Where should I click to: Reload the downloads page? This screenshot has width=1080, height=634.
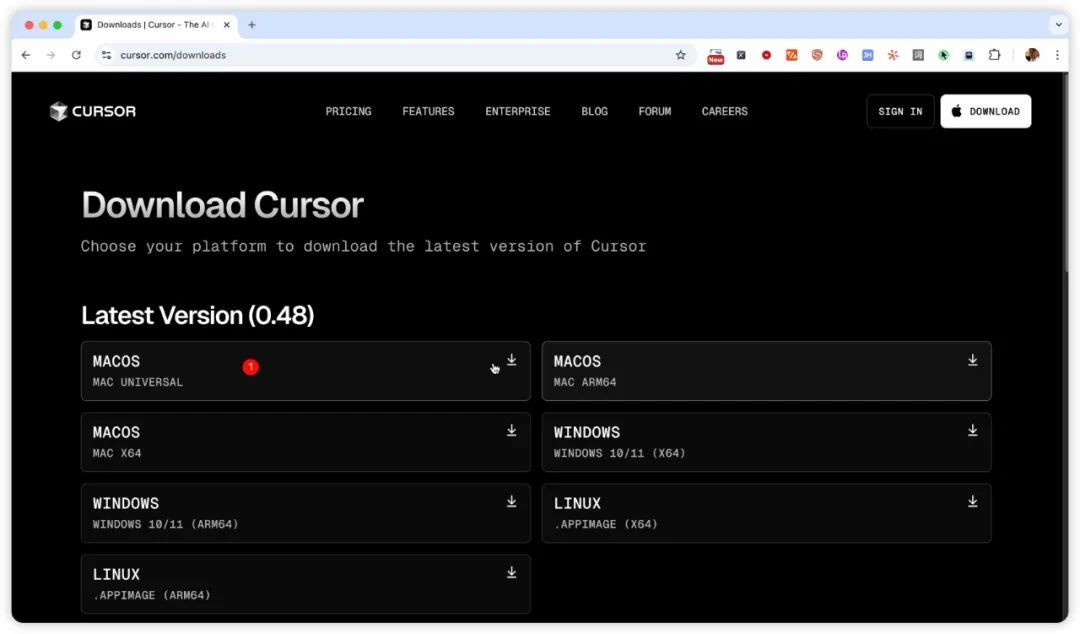pyautogui.click(x=76, y=55)
